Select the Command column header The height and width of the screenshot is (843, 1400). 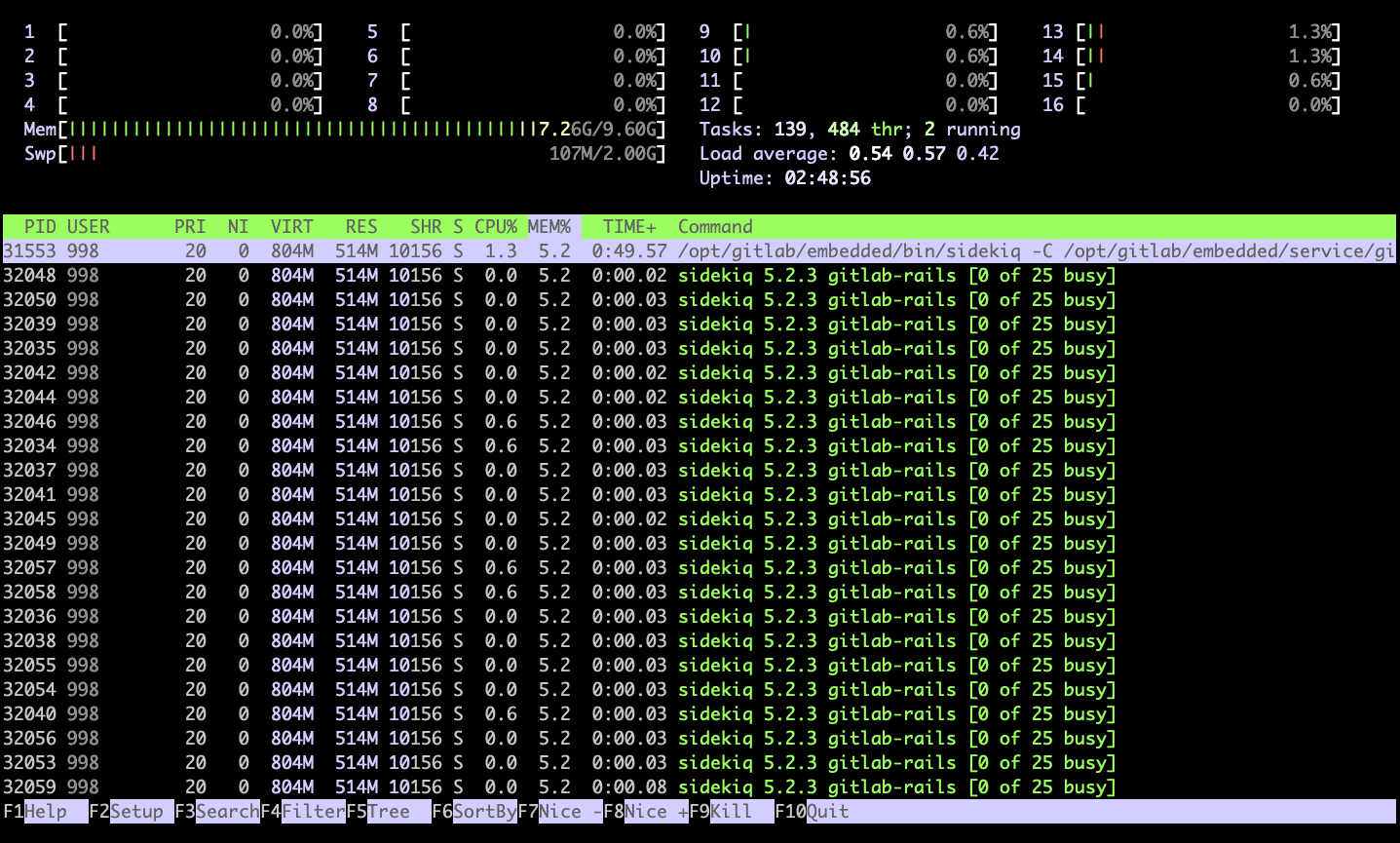(715, 227)
